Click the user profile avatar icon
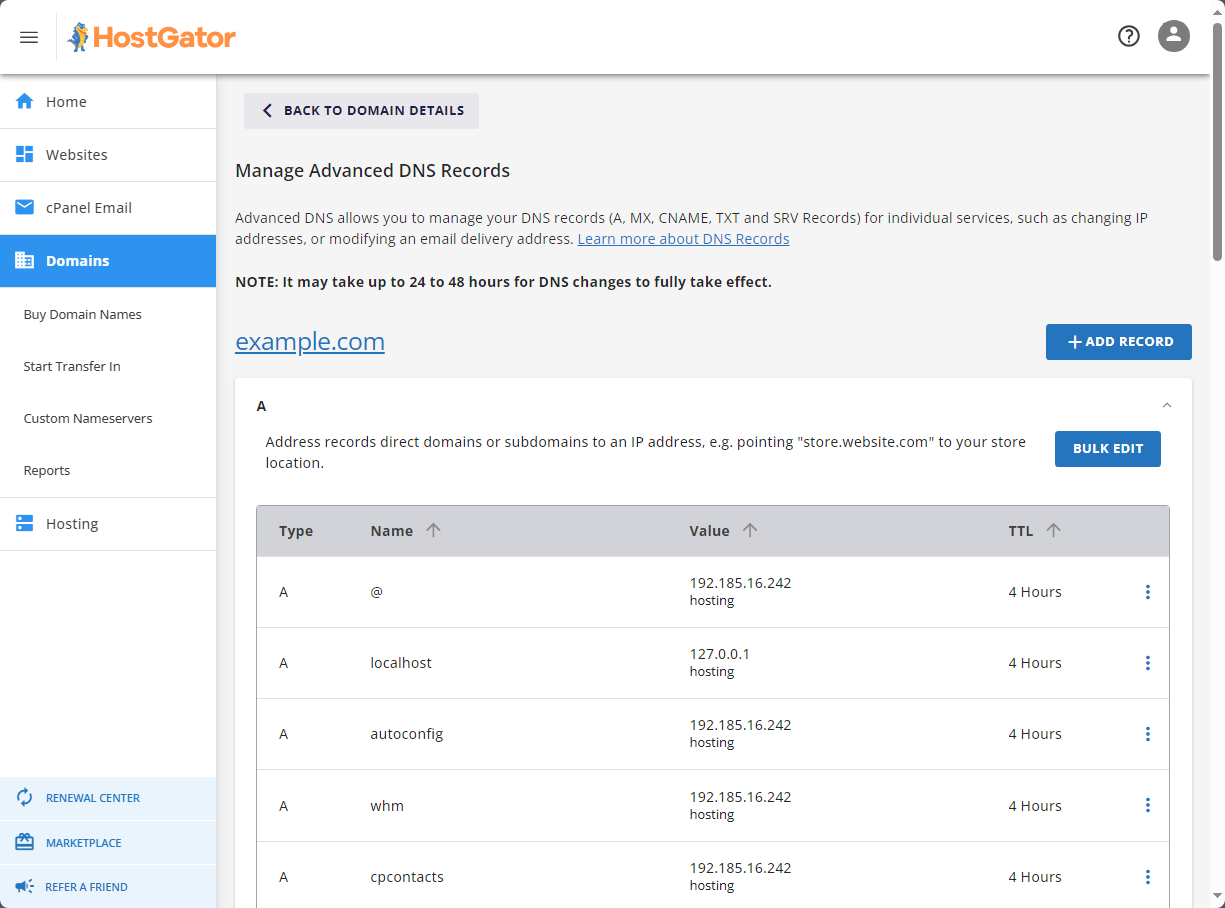1225x908 pixels. [x=1173, y=36]
